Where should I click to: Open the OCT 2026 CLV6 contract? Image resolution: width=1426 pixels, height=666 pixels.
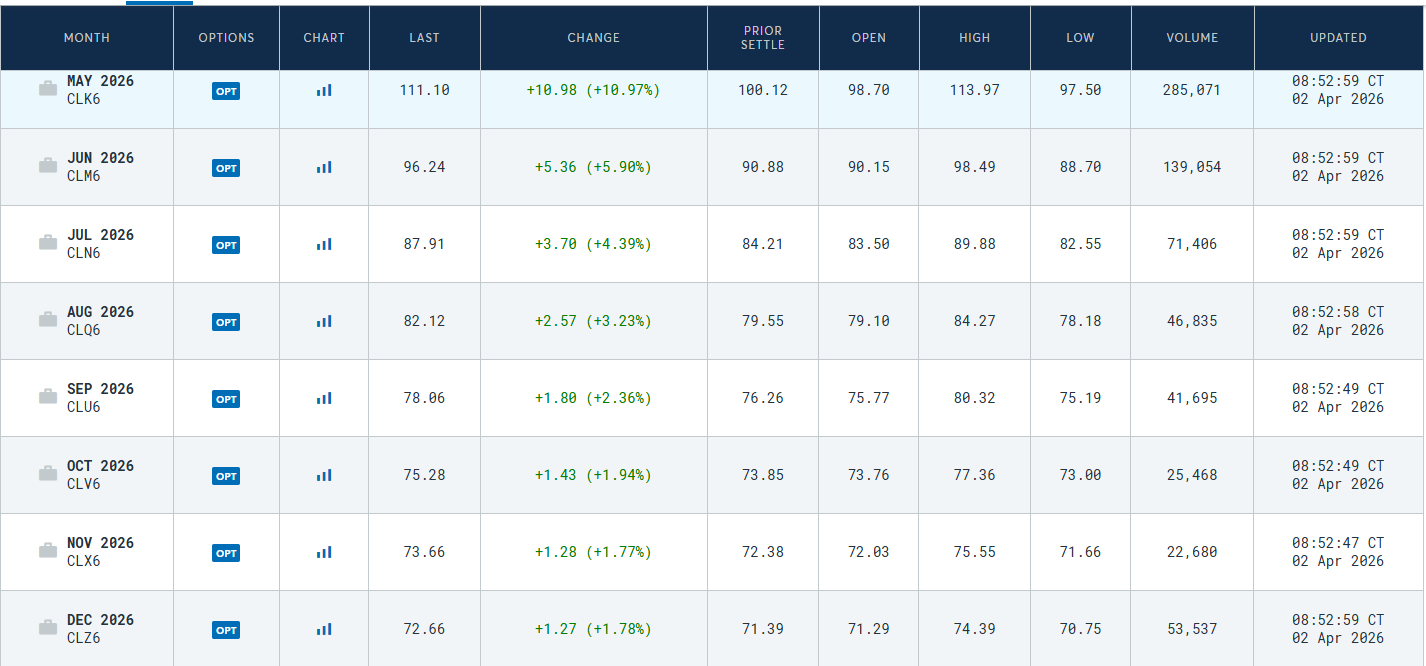100,475
